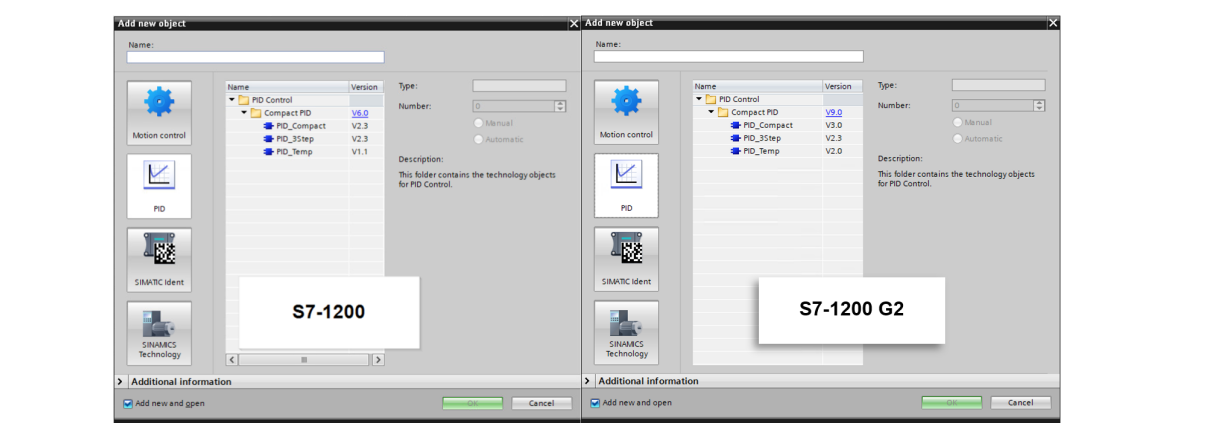
Task: Click Number stepper arrows in left dialog
Action: coord(560,106)
